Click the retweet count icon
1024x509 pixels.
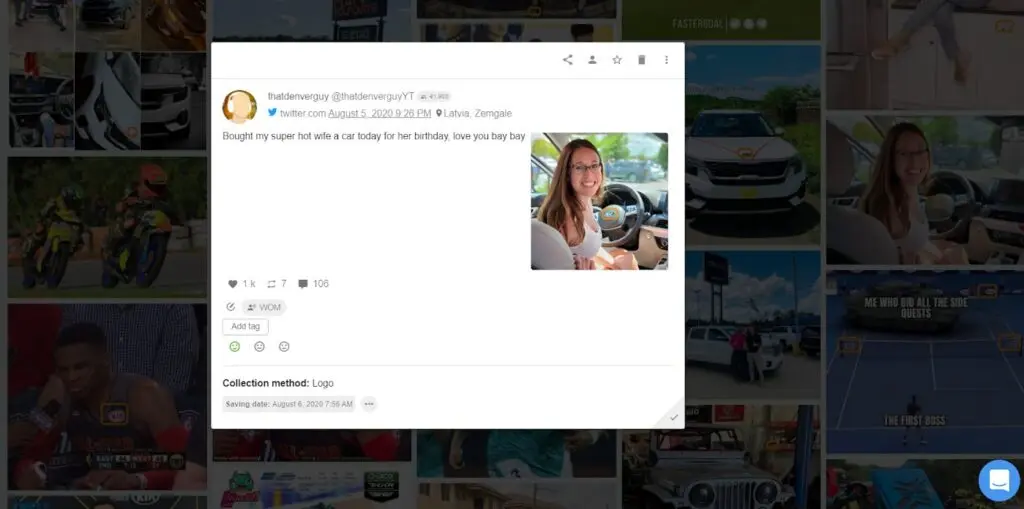271,284
